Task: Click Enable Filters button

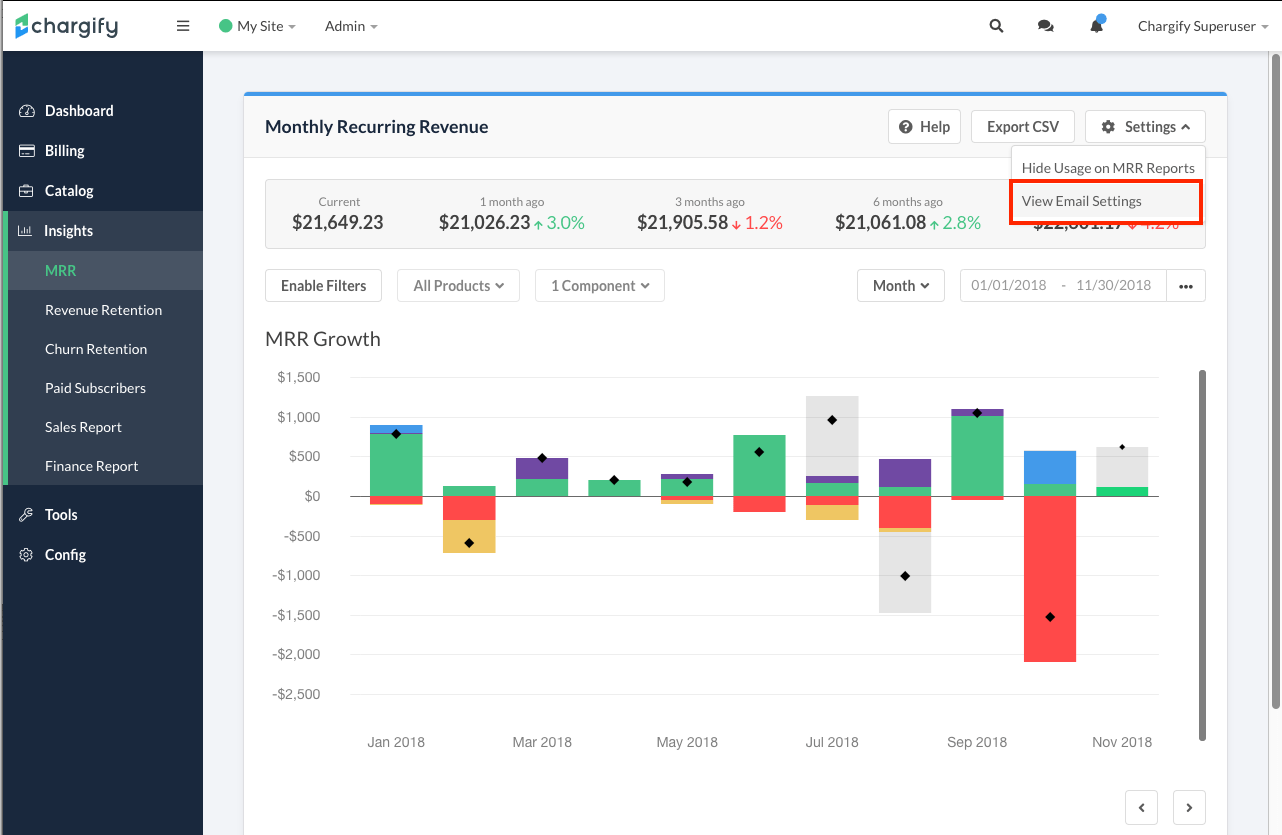Action: (x=323, y=286)
